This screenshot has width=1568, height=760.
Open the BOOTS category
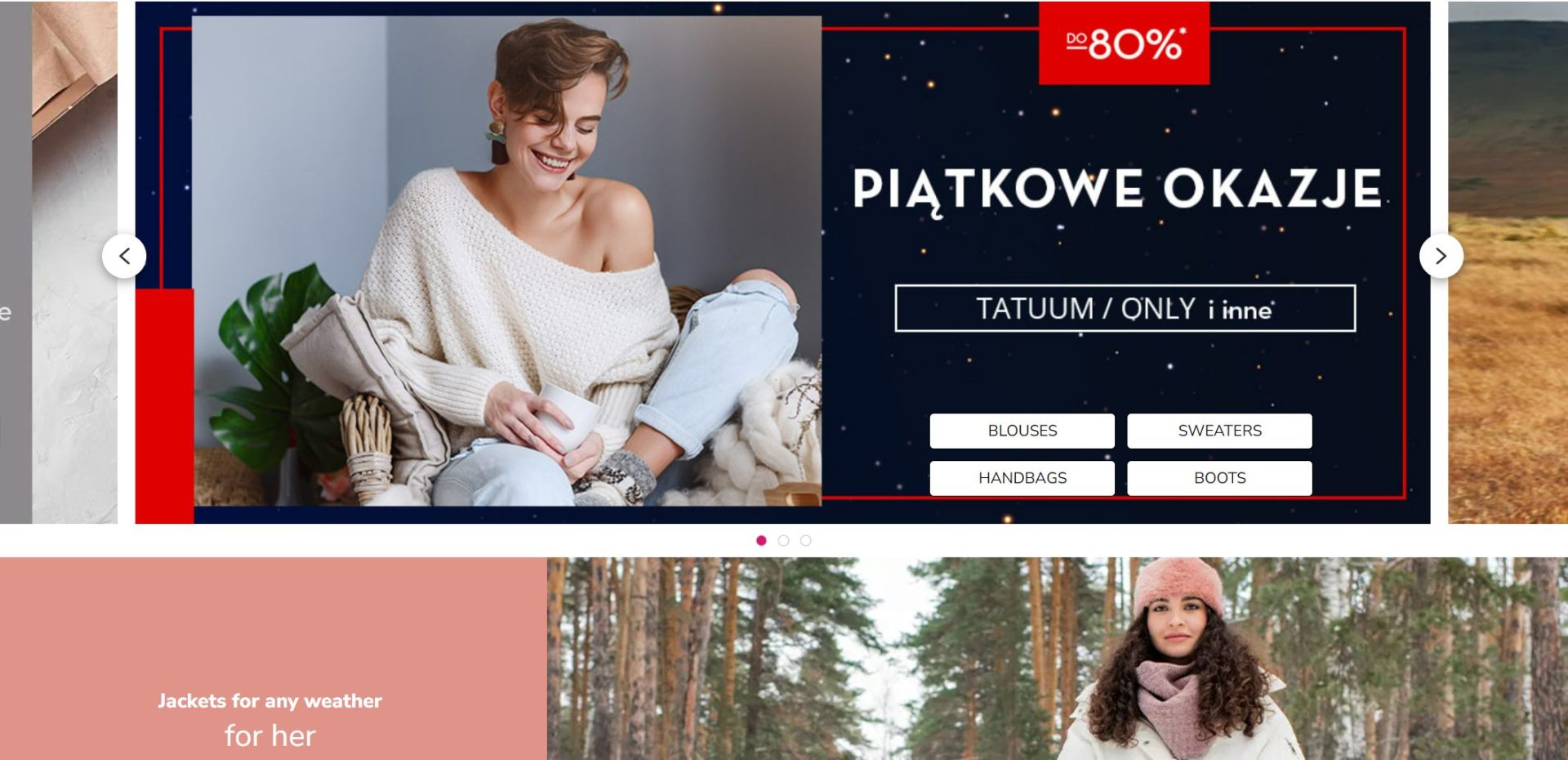point(1219,478)
